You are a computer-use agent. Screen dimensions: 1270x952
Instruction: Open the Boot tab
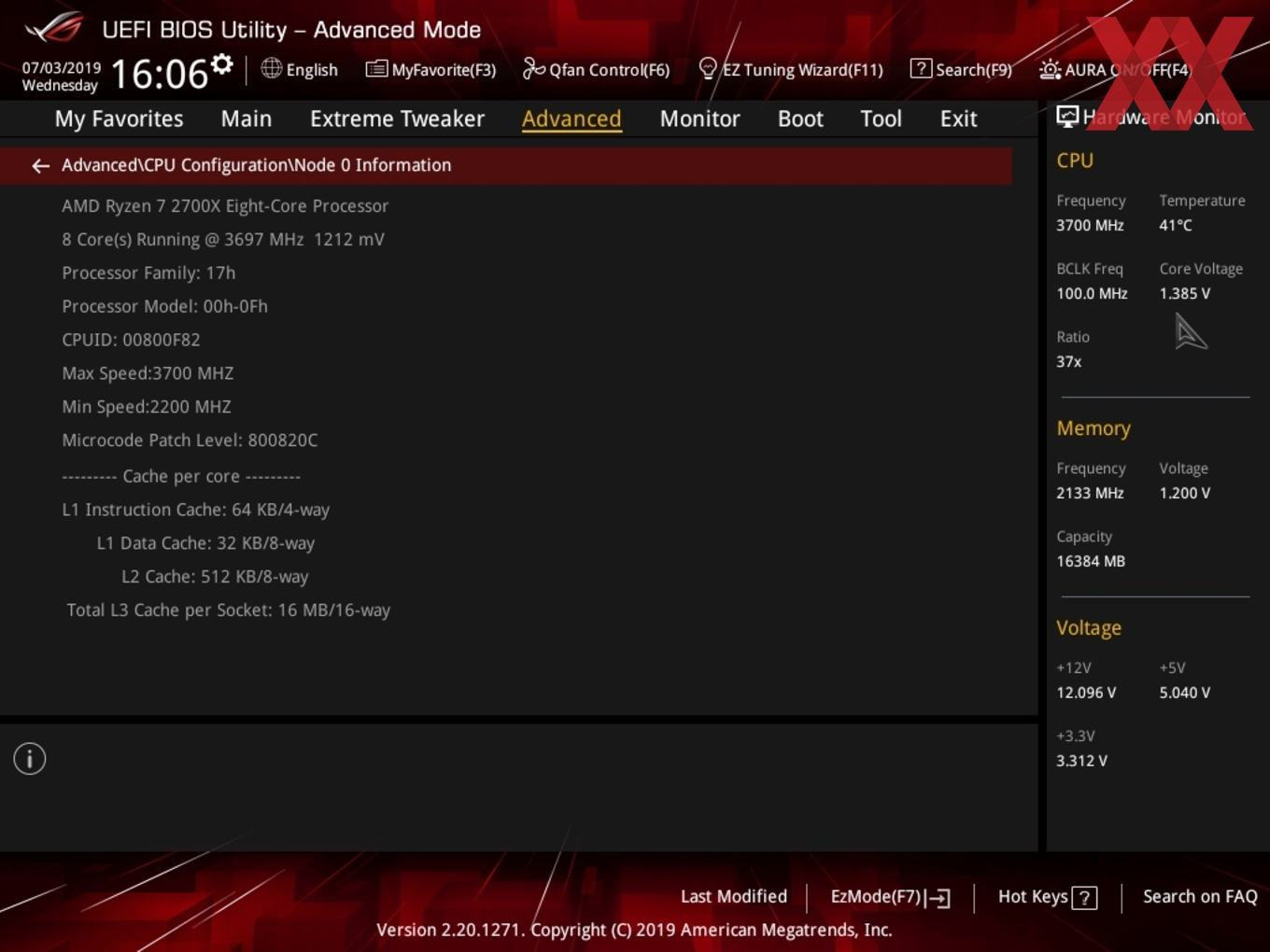click(800, 119)
